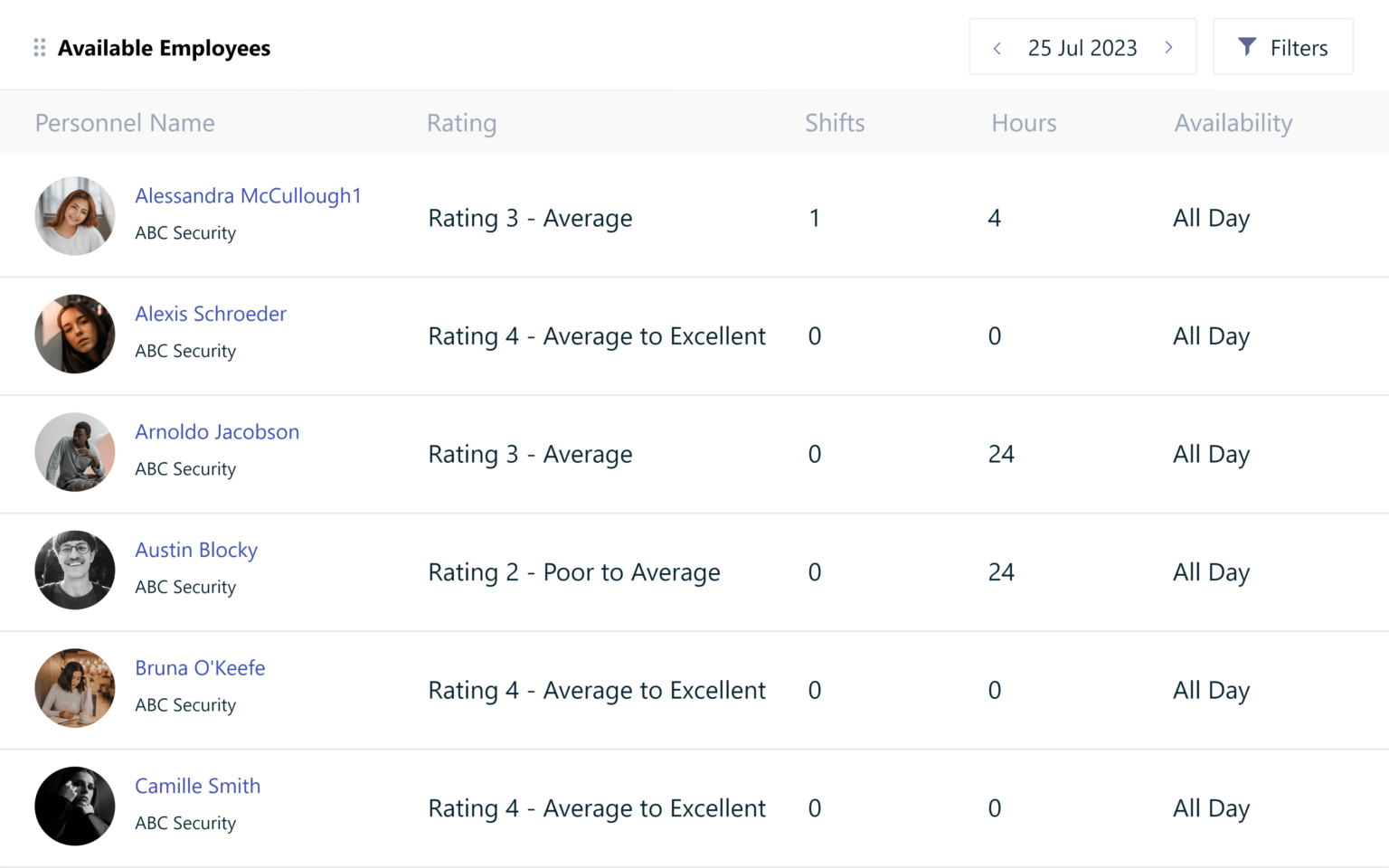
Task: Follow the Arnoldo Jacobson name link
Action: click(x=217, y=432)
